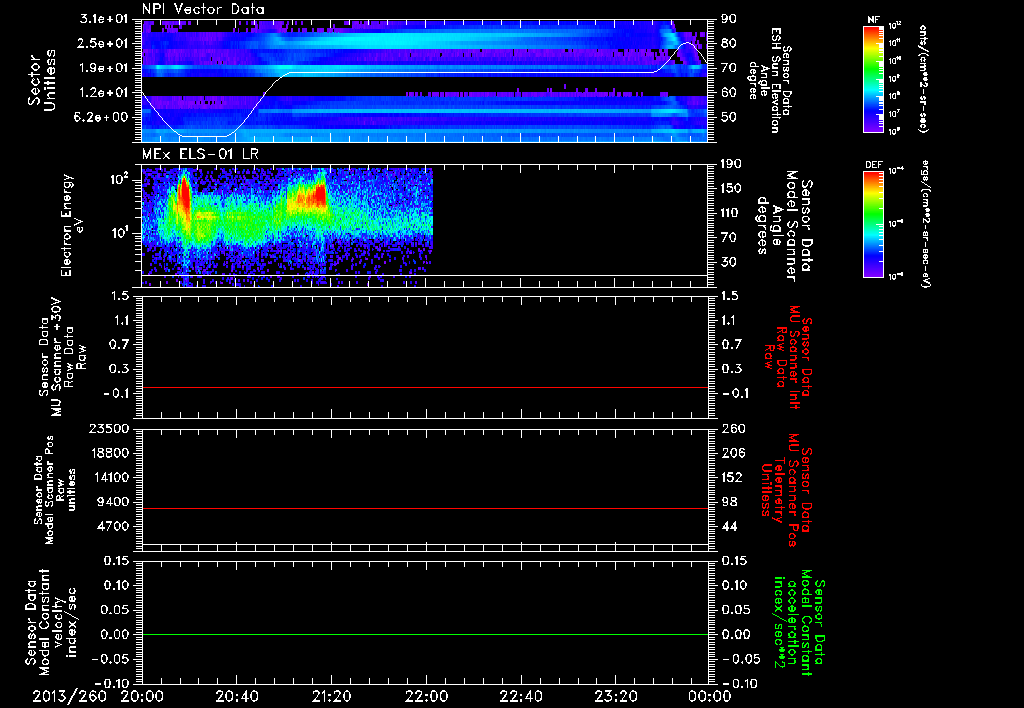Click the 22:40 time tick label
This screenshot has height=708, width=1024.
coord(520,696)
